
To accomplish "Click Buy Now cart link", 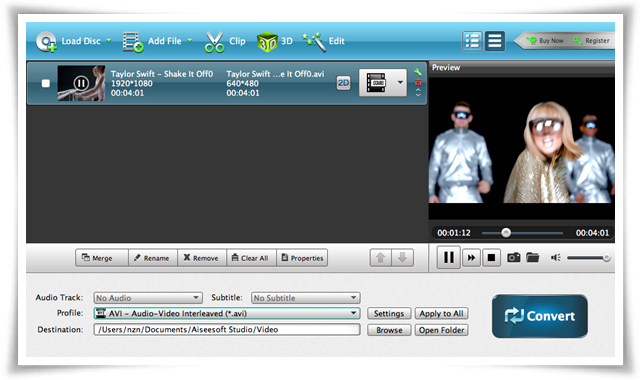I will [545, 41].
